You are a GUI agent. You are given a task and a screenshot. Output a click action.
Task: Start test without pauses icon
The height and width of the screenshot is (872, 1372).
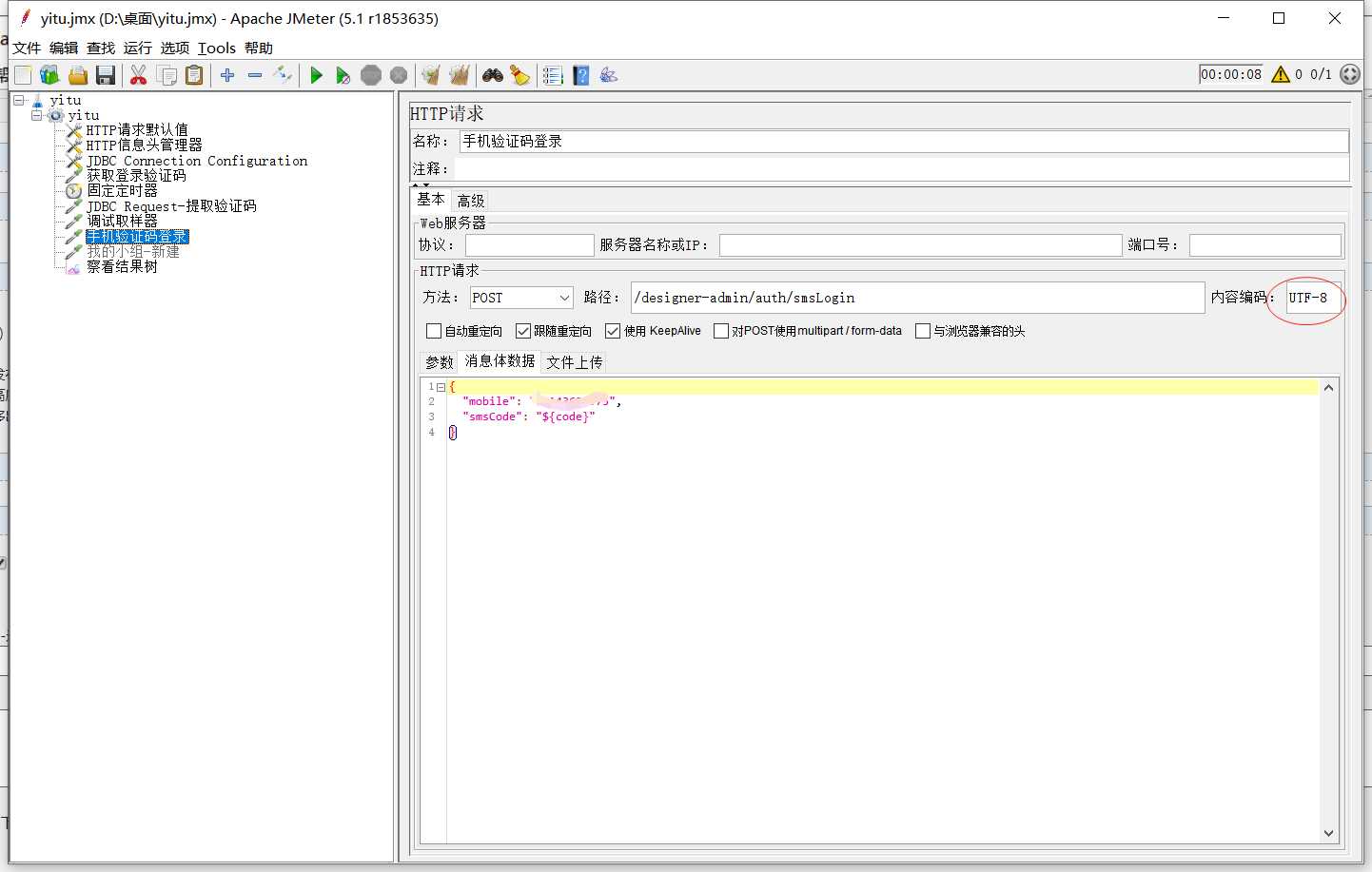click(343, 75)
